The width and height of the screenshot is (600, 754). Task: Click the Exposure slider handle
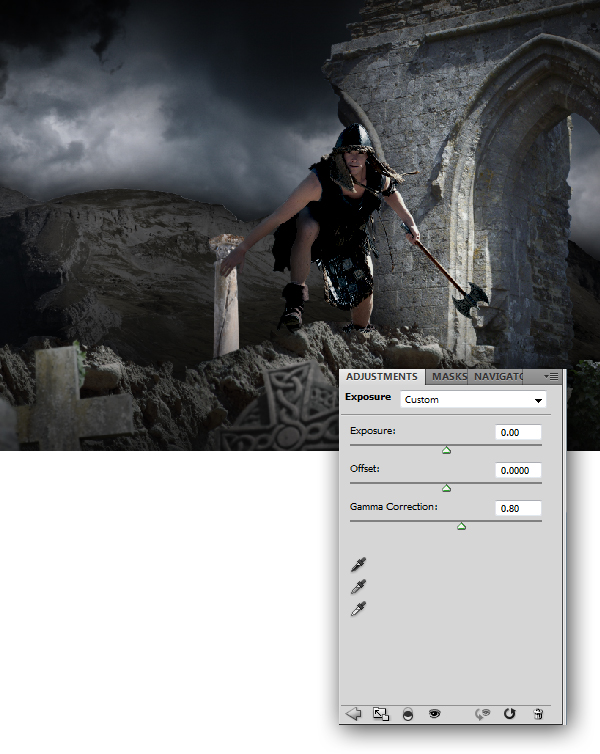click(x=446, y=450)
